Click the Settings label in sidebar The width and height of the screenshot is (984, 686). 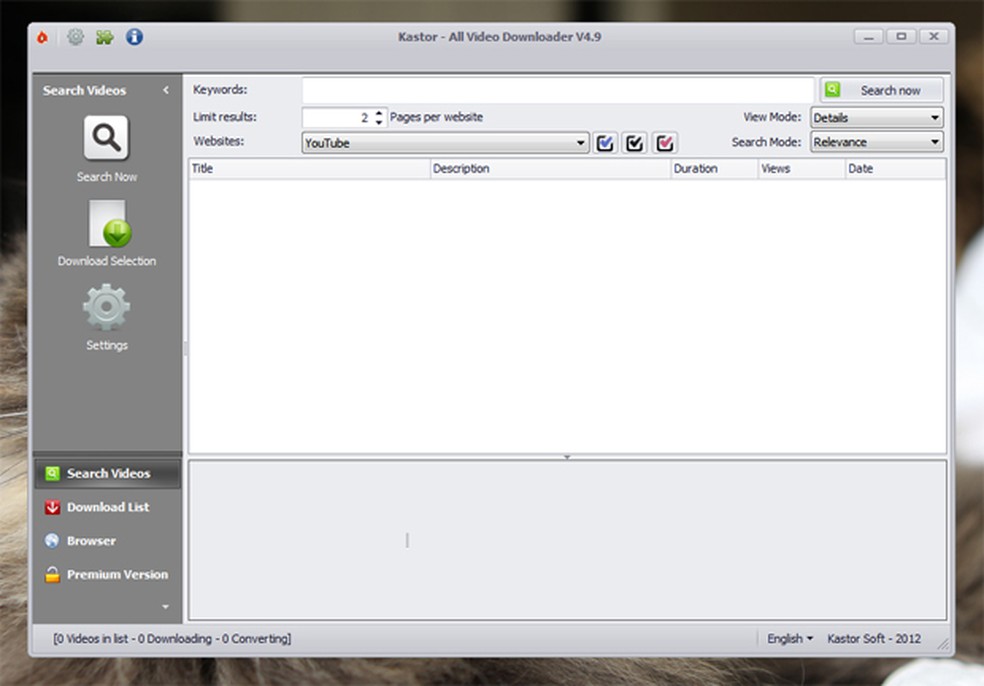(x=107, y=345)
